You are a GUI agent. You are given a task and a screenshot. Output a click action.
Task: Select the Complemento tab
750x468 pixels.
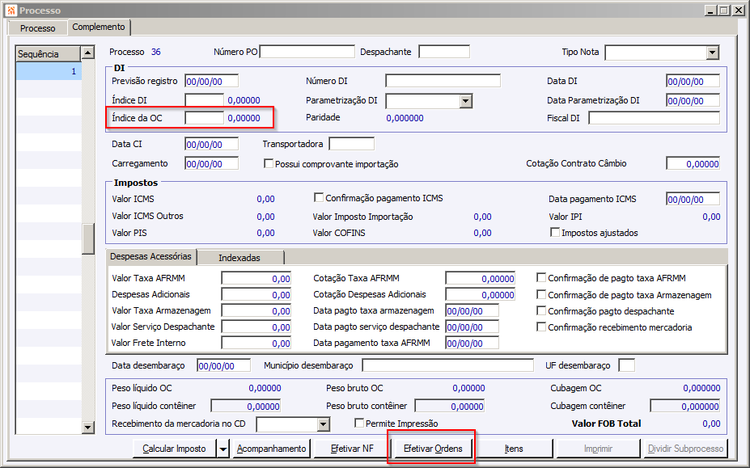(x=99, y=27)
